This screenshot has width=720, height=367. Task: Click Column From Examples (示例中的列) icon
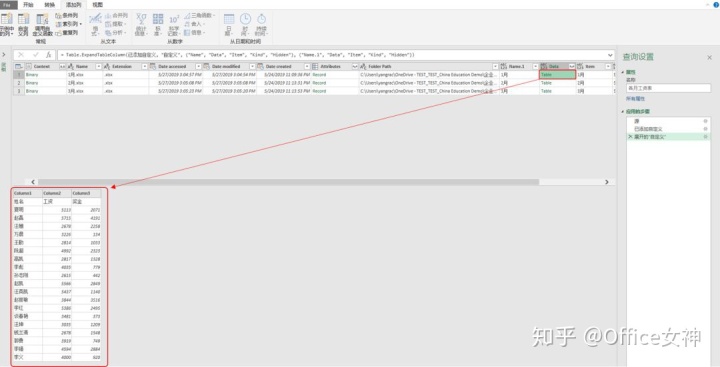click(x=6, y=19)
